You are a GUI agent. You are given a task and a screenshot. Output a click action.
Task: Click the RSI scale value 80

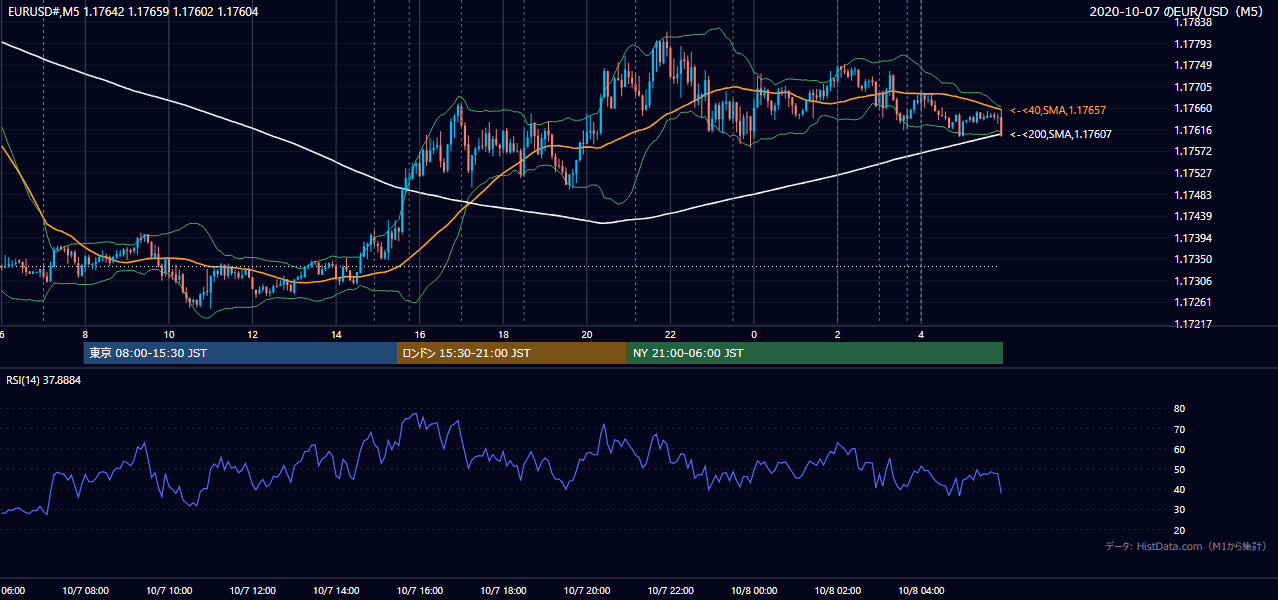[x=1179, y=409]
